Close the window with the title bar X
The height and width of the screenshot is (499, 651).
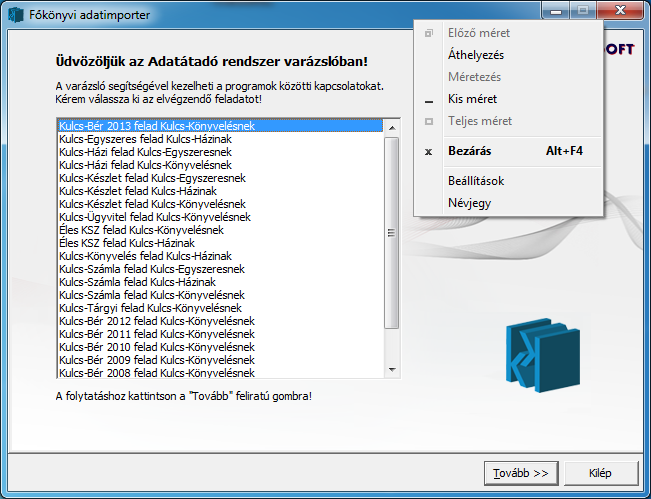click(x=620, y=10)
